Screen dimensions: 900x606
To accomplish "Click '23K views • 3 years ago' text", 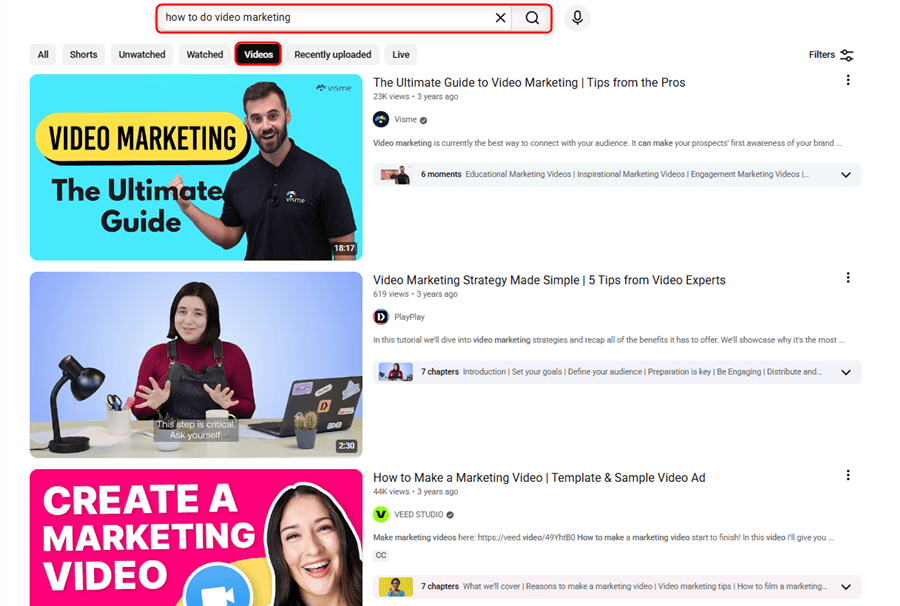I will (416, 96).
